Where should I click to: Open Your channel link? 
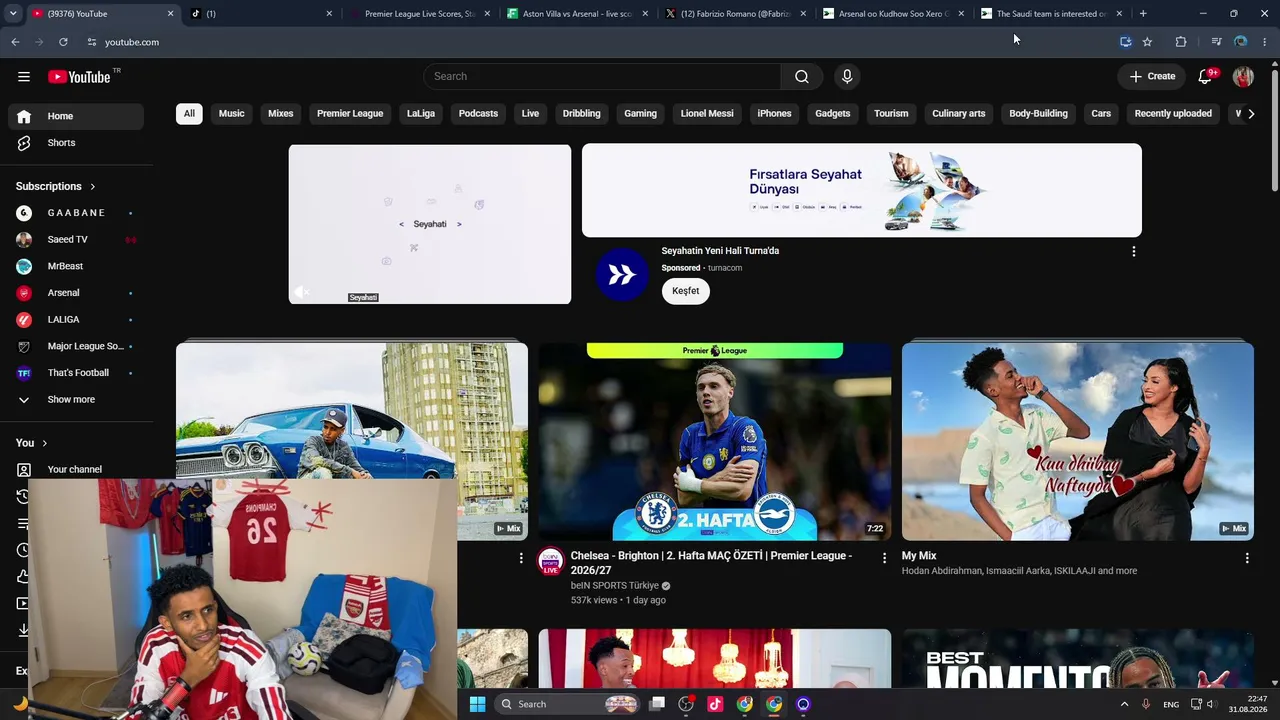click(76, 470)
